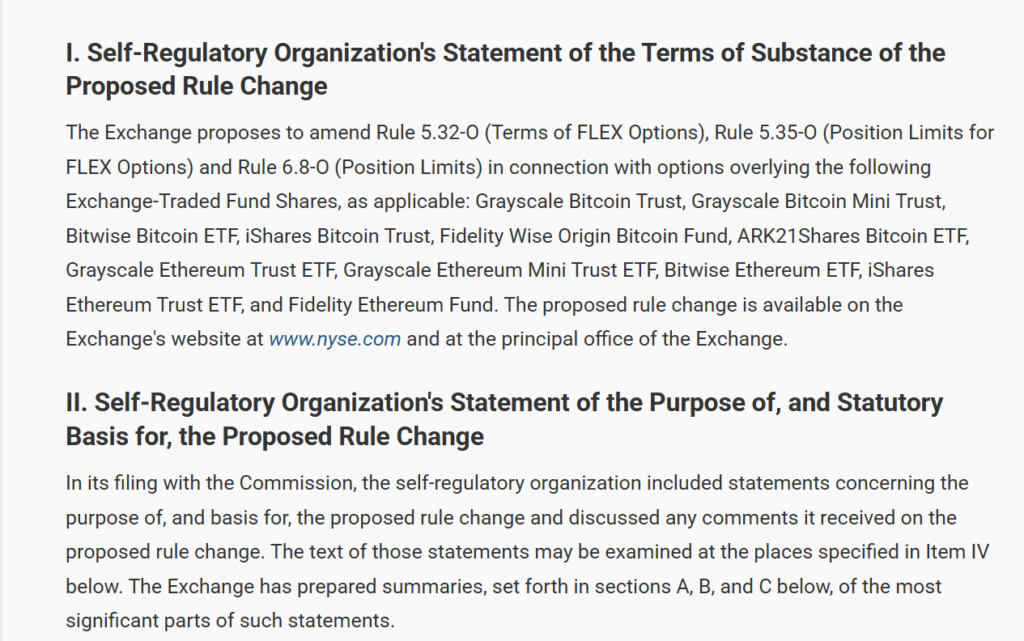Click the section II heading about Statutory Basis
The image size is (1024, 641).
[504, 419]
